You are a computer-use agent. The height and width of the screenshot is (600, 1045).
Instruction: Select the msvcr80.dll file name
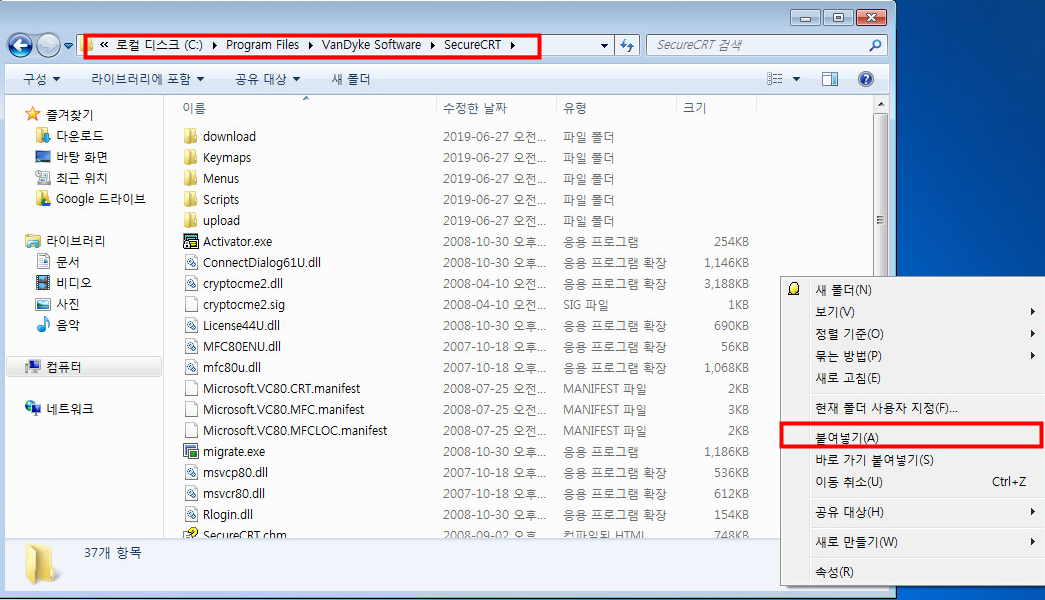click(234, 493)
